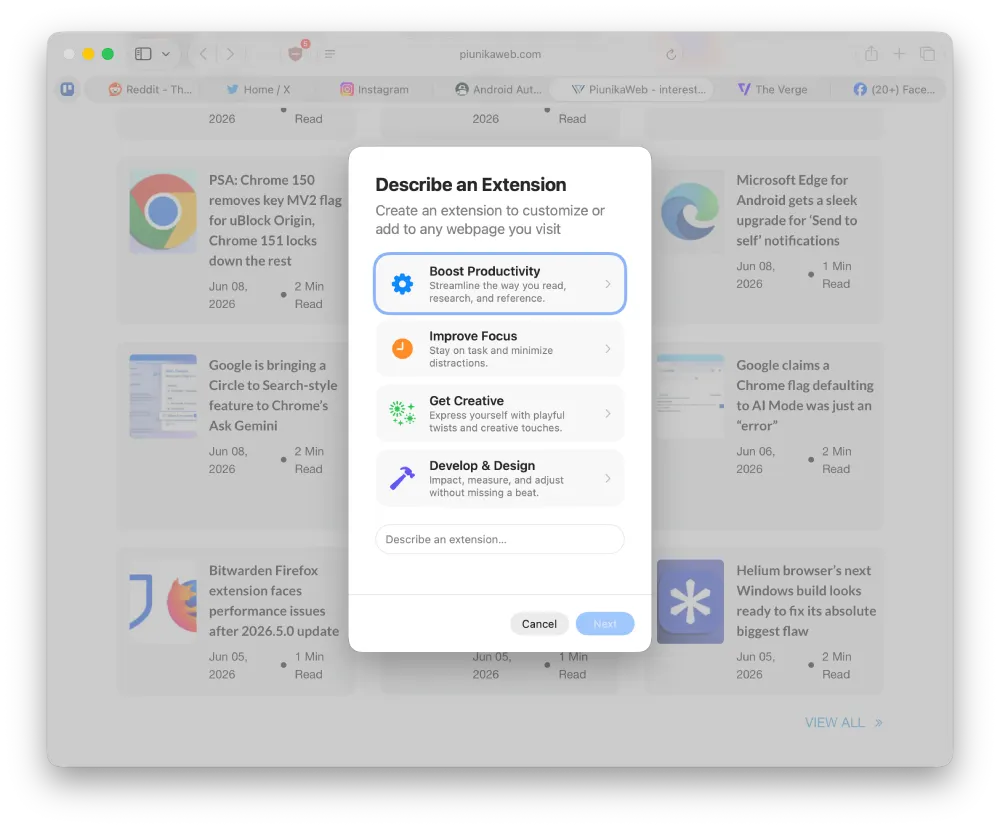Switch to the Facebook tab

tap(893, 89)
